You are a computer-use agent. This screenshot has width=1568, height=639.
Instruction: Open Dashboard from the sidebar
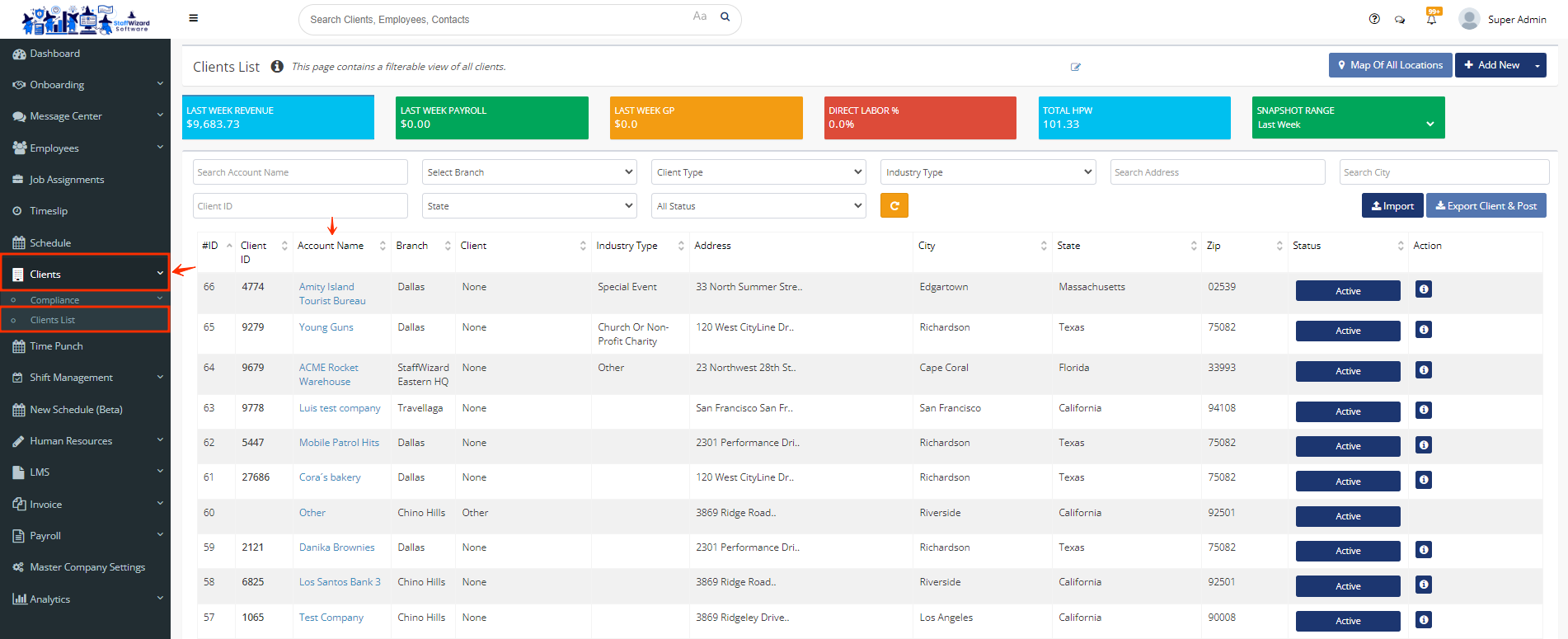tap(55, 54)
